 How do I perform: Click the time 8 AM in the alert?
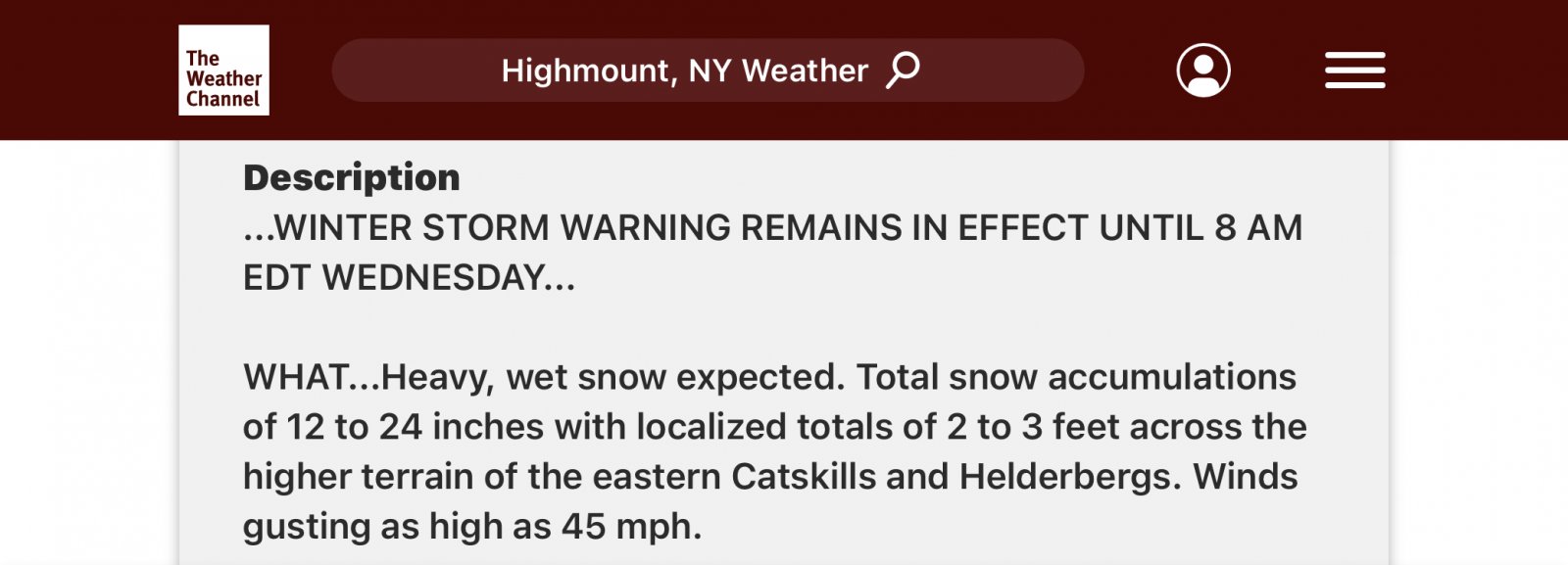click(1258, 228)
